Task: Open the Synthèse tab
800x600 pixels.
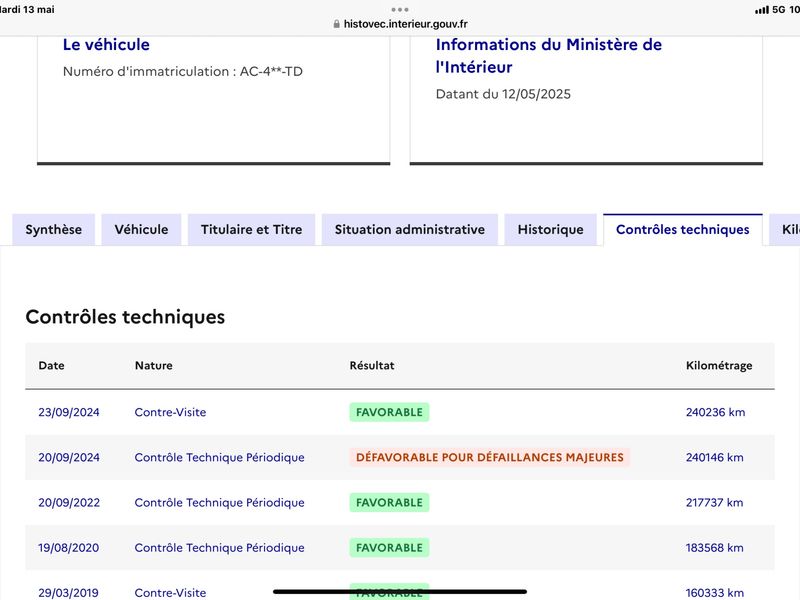Action: pyautogui.click(x=54, y=230)
